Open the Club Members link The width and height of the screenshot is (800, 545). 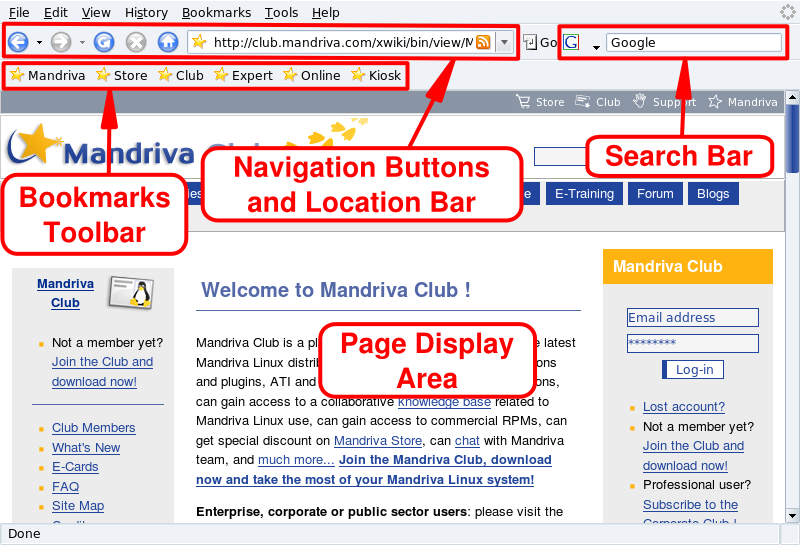93,428
